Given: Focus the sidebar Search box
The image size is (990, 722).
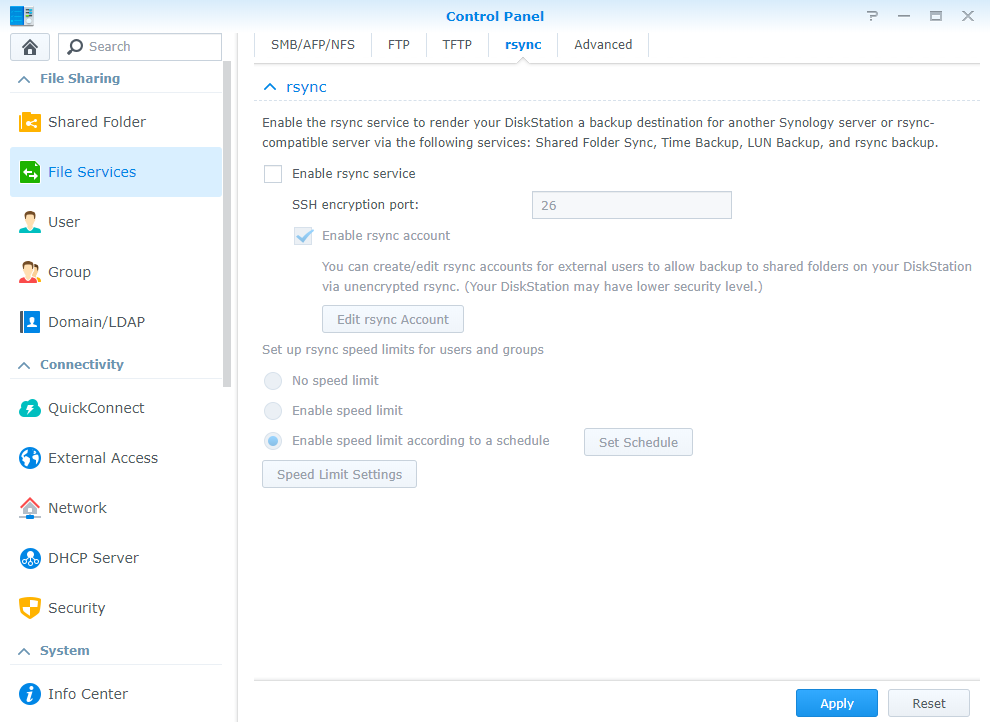Looking at the screenshot, I should tap(140, 47).
